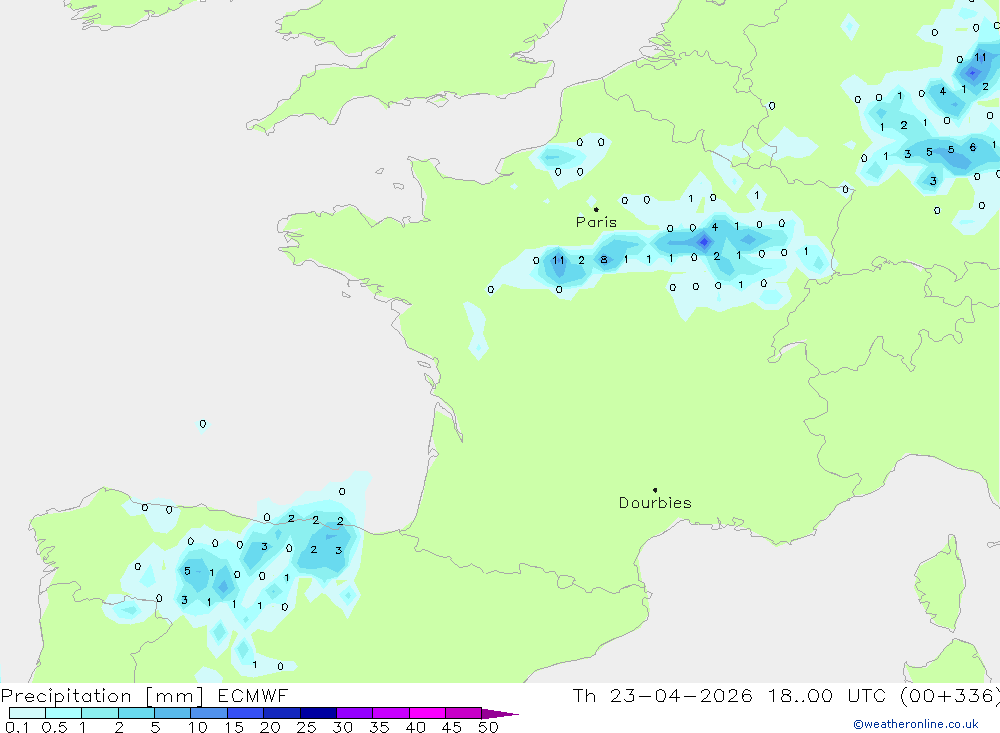
Task: Click the 'Th 23-04-2026' date text
Action: click(x=662, y=696)
